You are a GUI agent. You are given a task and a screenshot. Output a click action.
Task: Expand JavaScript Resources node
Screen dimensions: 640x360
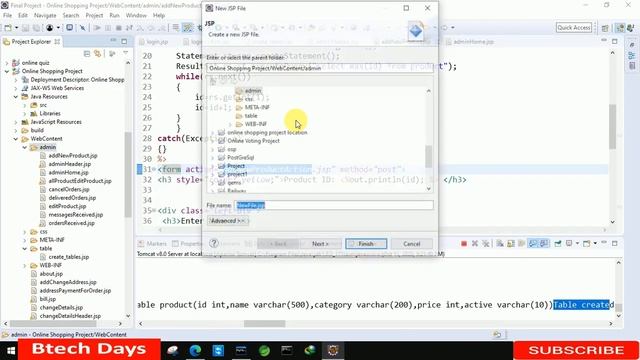(x=16, y=122)
